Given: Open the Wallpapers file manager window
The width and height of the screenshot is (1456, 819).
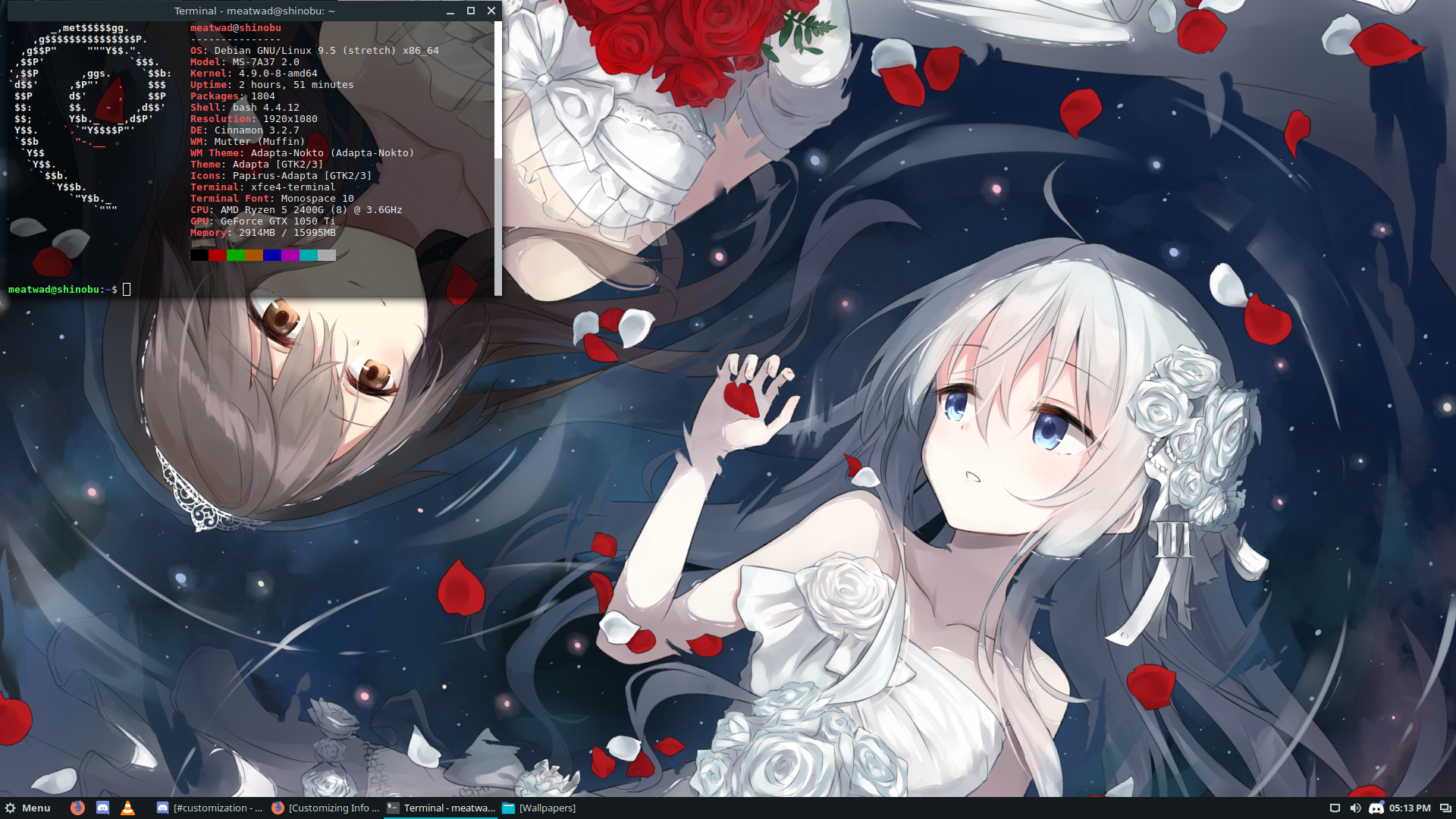Looking at the screenshot, I should click(538, 808).
